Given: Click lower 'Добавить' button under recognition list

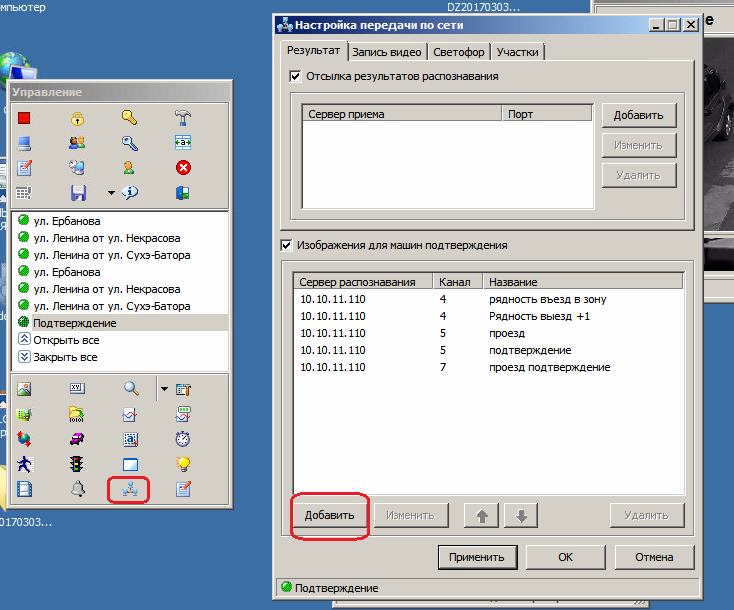Looking at the screenshot, I should pos(330,516).
